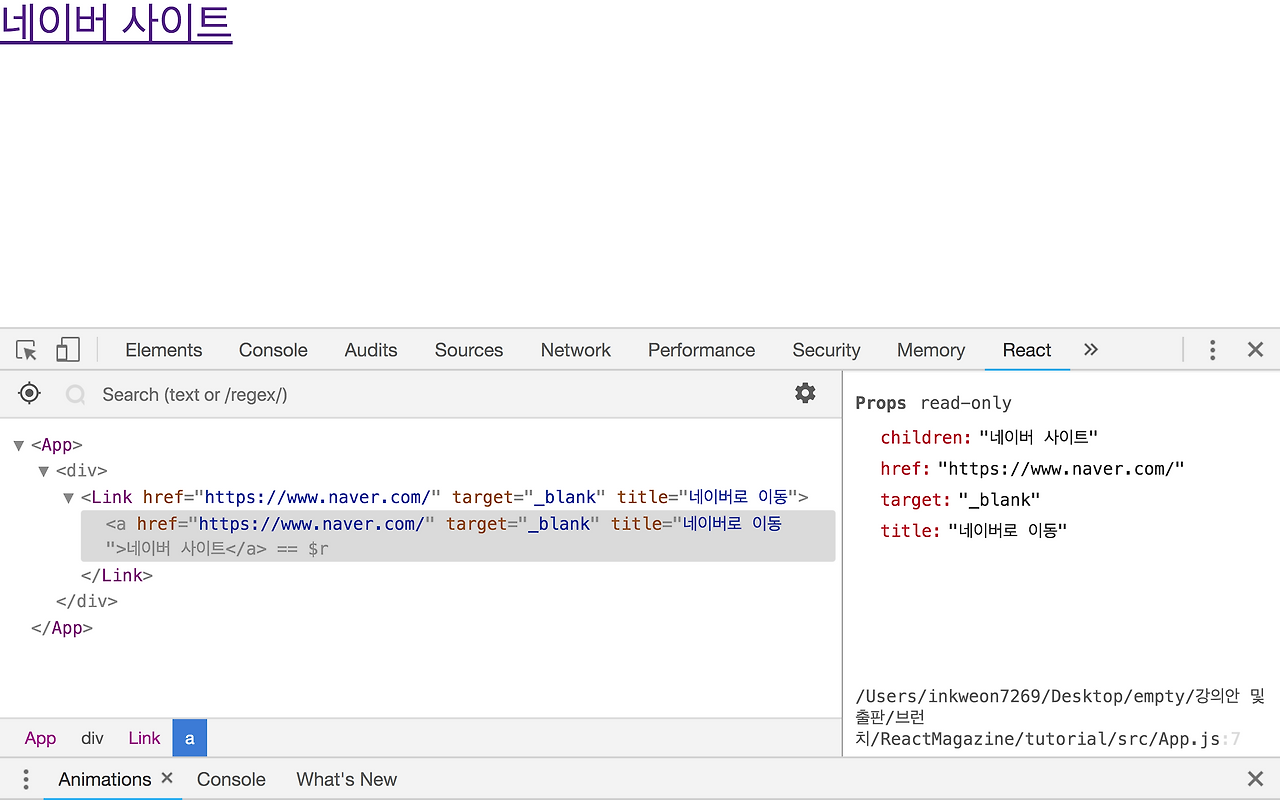Open the drawer Console tab
This screenshot has width=1280, height=800.
pyautogui.click(x=231, y=779)
